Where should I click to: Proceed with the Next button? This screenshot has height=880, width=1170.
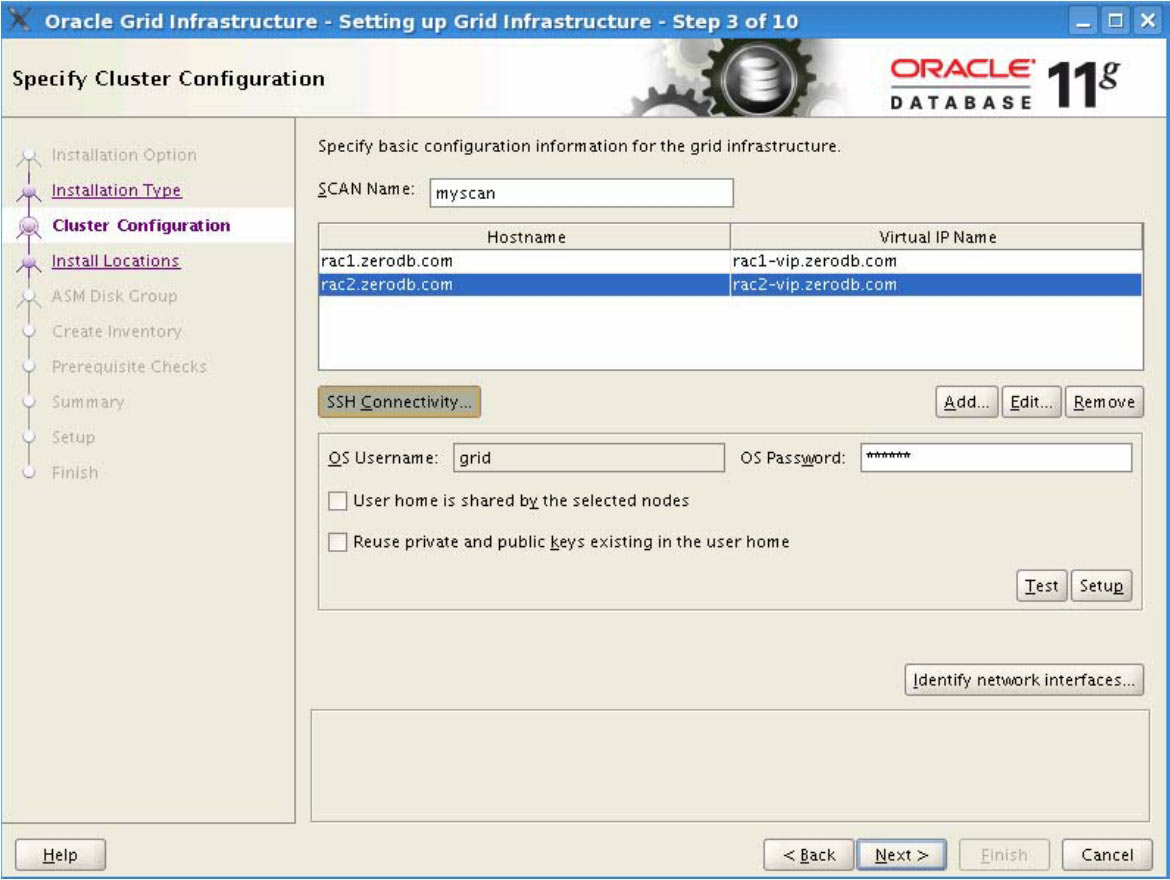(901, 855)
